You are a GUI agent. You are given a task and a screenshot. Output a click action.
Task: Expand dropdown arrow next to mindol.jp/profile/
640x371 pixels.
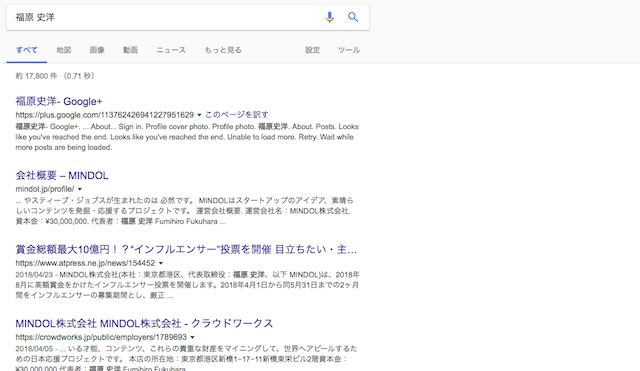pyautogui.click(x=80, y=189)
